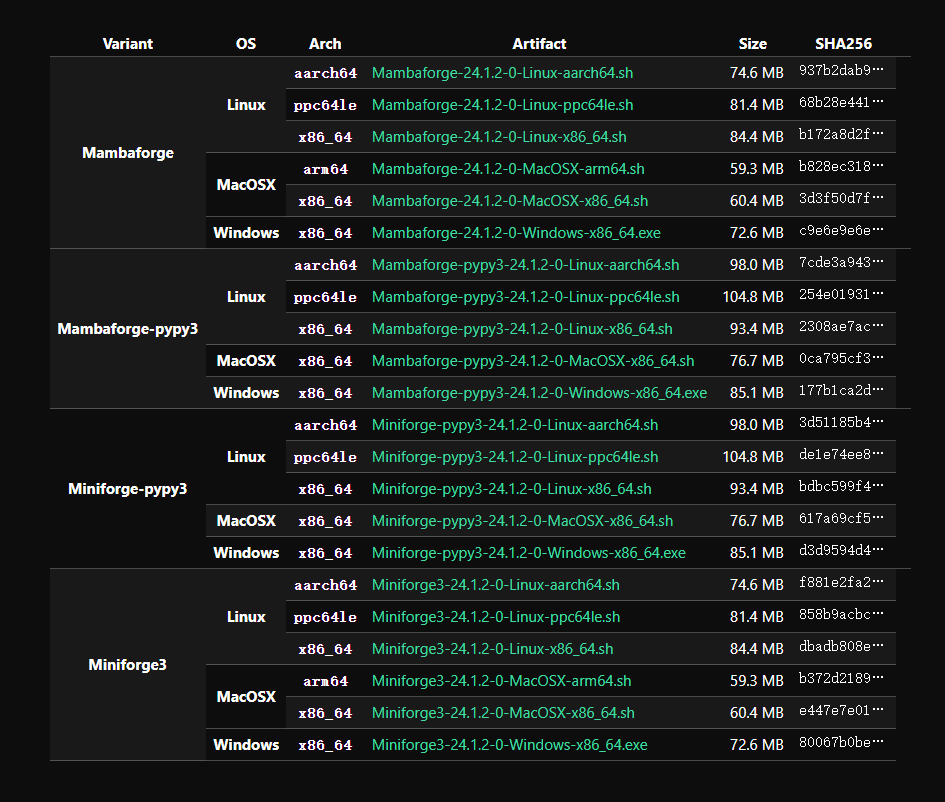Click the truncated SHA256 hash 937b2dab9
The height and width of the screenshot is (802, 945).
pyautogui.click(x=841, y=72)
